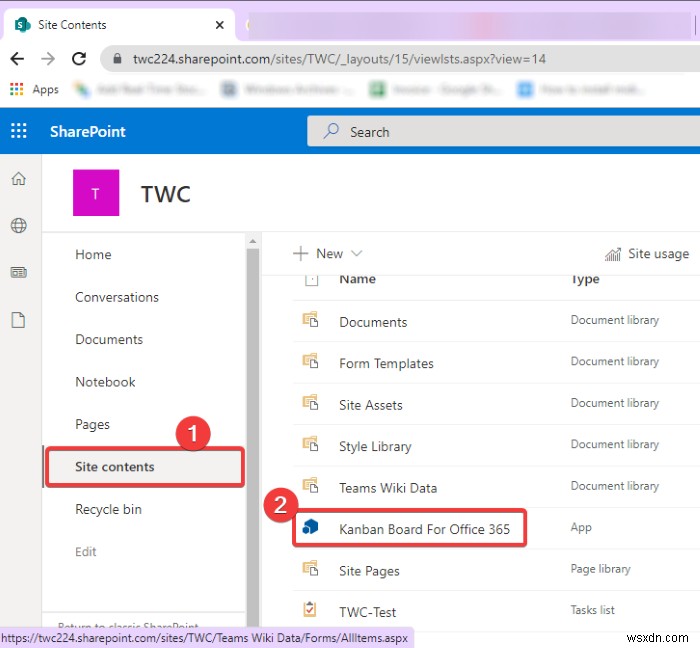Viewport: 700px width, 648px height.
Task: Open Conversations in site navigation
Action: point(117,297)
